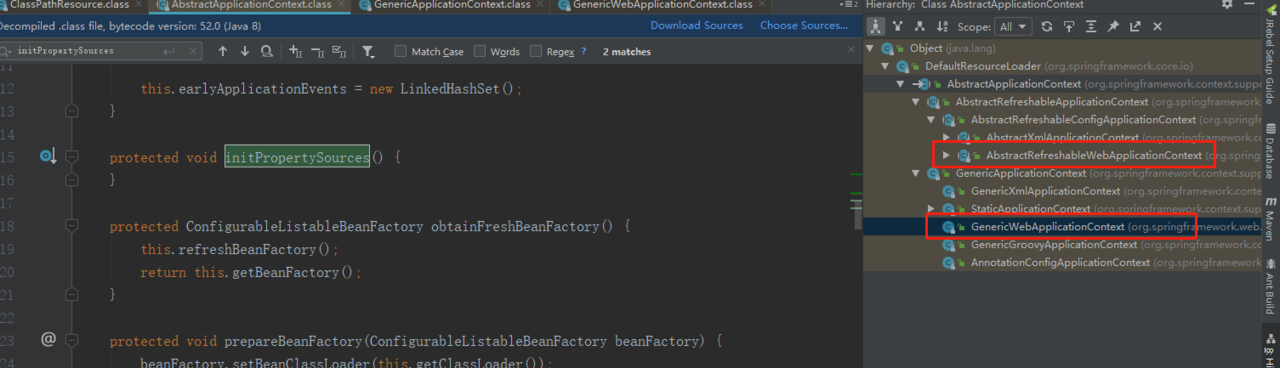Refresh the hierarchy tree
The width and height of the screenshot is (1280, 368).
coord(1047,26)
